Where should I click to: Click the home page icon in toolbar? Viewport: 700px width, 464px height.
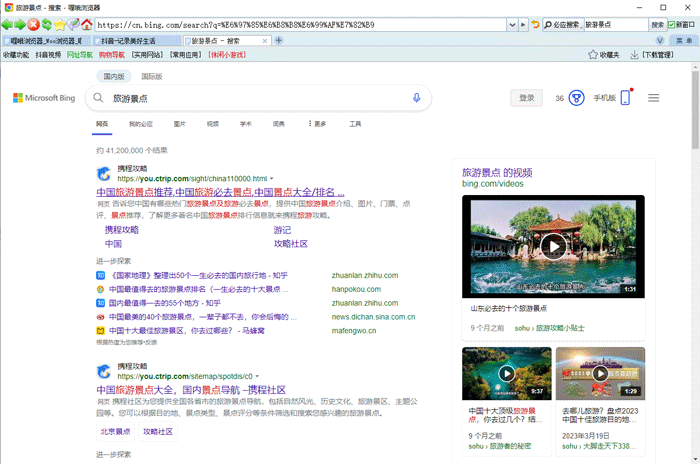87,23
